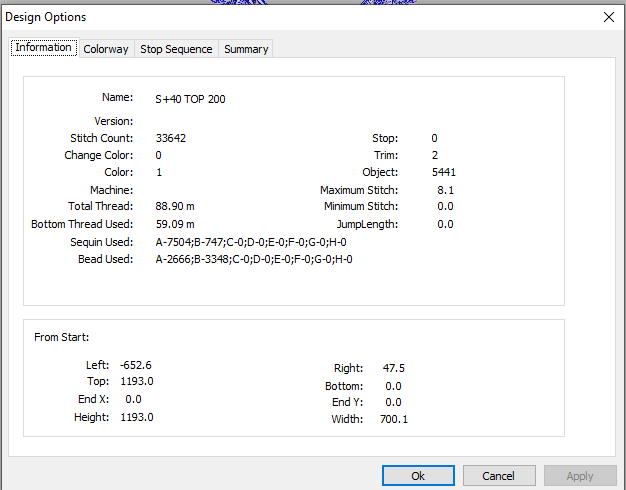Select the Summary tab
Screen dimensions: 626x490
point(246,49)
